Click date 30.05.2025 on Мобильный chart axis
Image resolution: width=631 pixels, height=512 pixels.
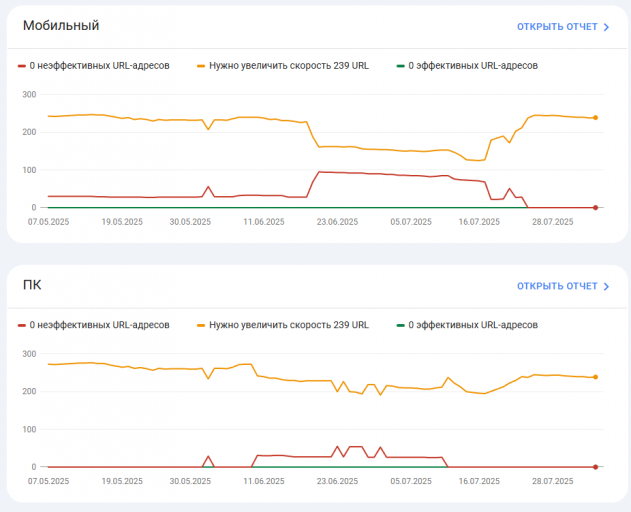tap(190, 222)
